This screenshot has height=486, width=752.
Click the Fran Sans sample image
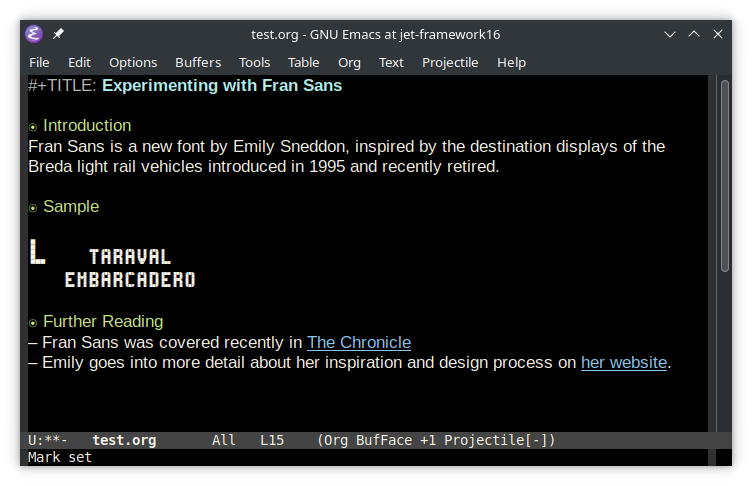click(112, 265)
